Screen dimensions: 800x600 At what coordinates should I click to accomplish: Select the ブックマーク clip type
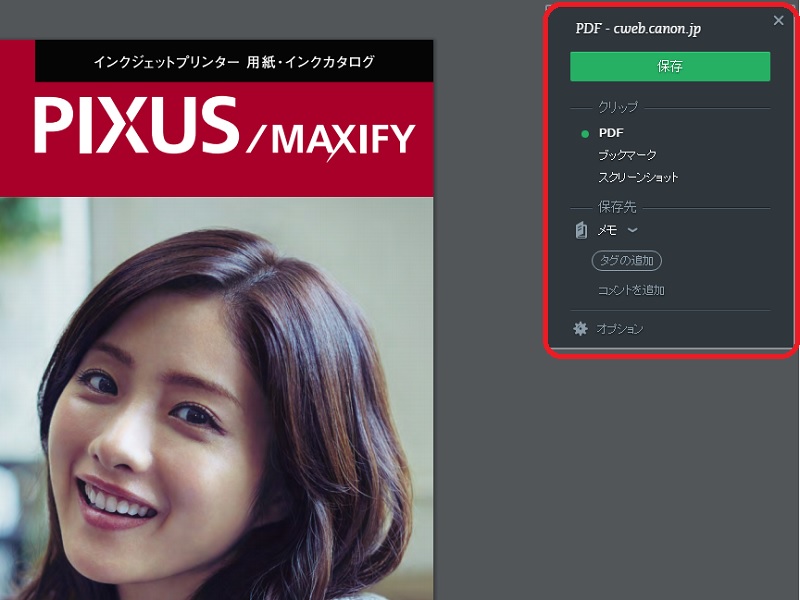click(627, 155)
